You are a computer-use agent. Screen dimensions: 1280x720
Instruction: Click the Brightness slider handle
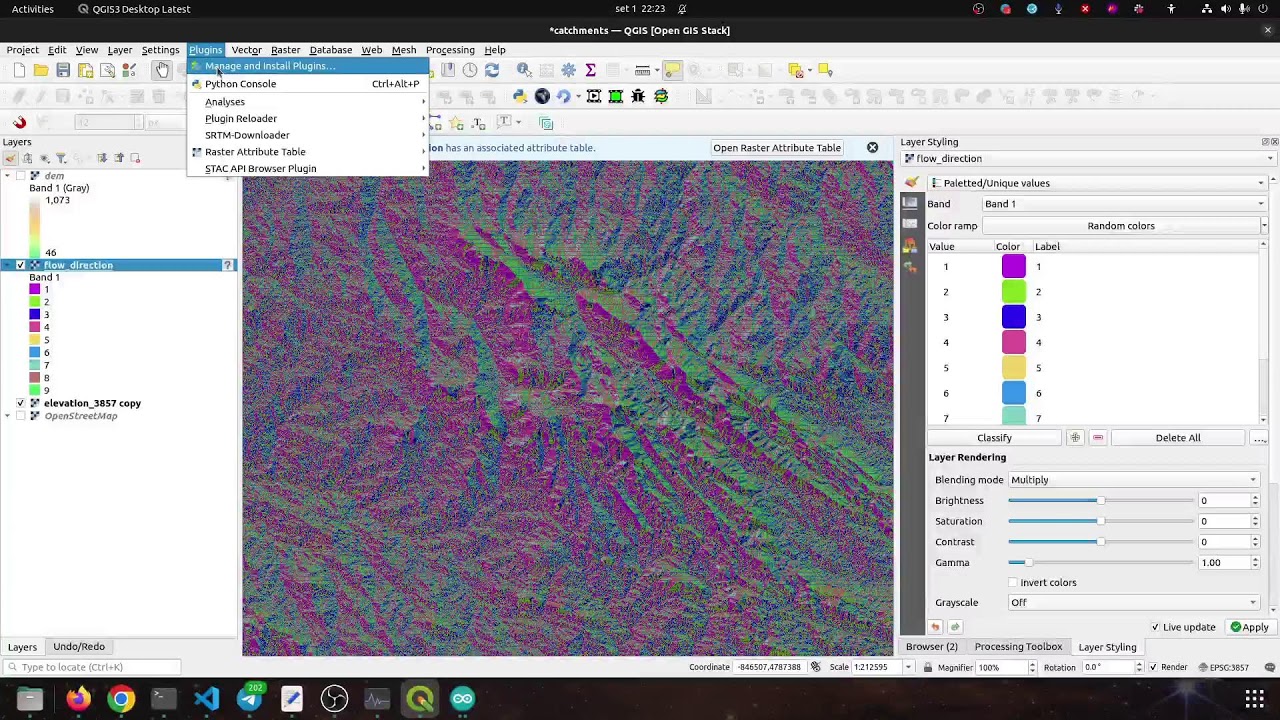1101,501
